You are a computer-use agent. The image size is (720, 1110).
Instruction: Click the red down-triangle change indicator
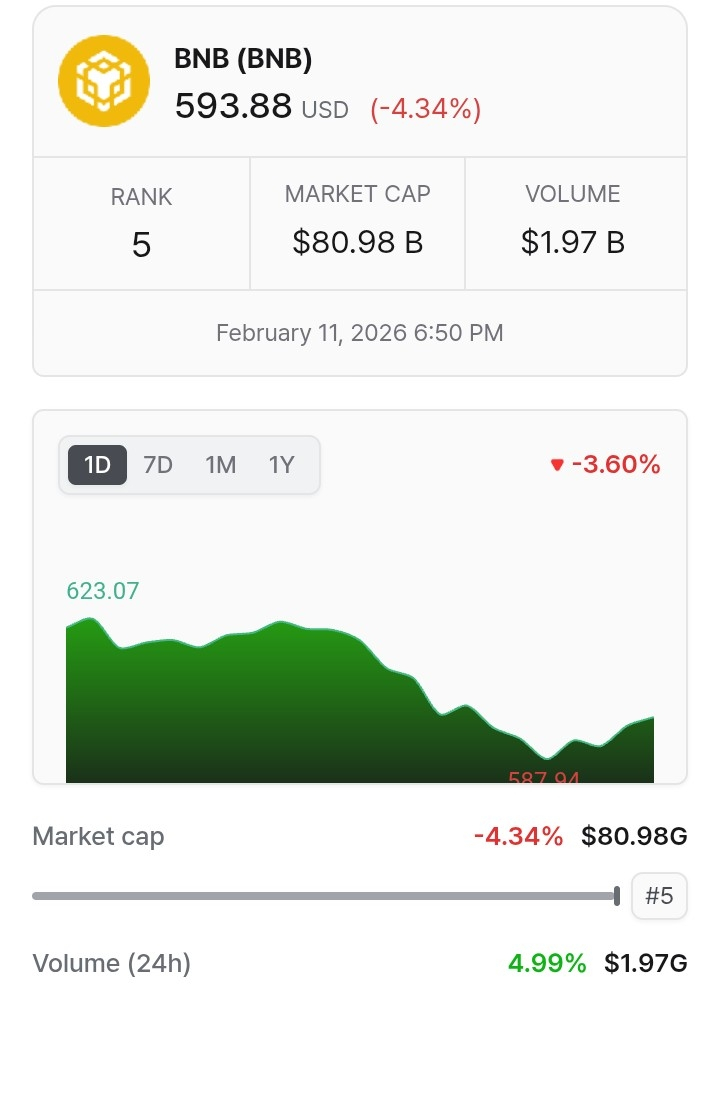click(557, 465)
